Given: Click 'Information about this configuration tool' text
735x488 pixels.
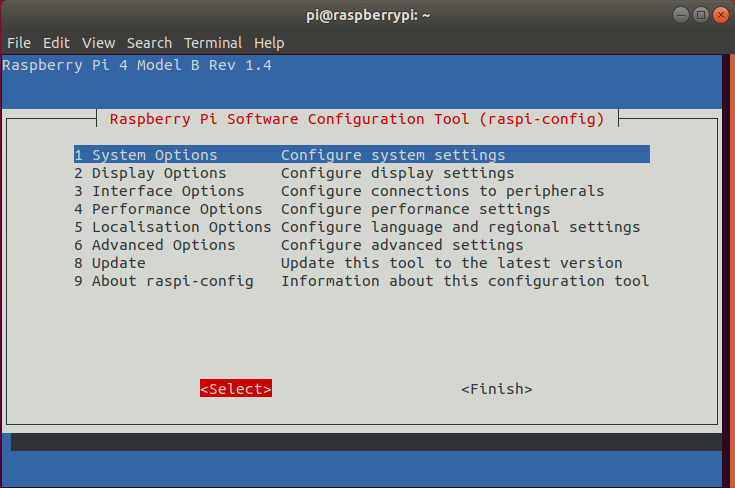Looking at the screenshot, I should click(465, 281).
